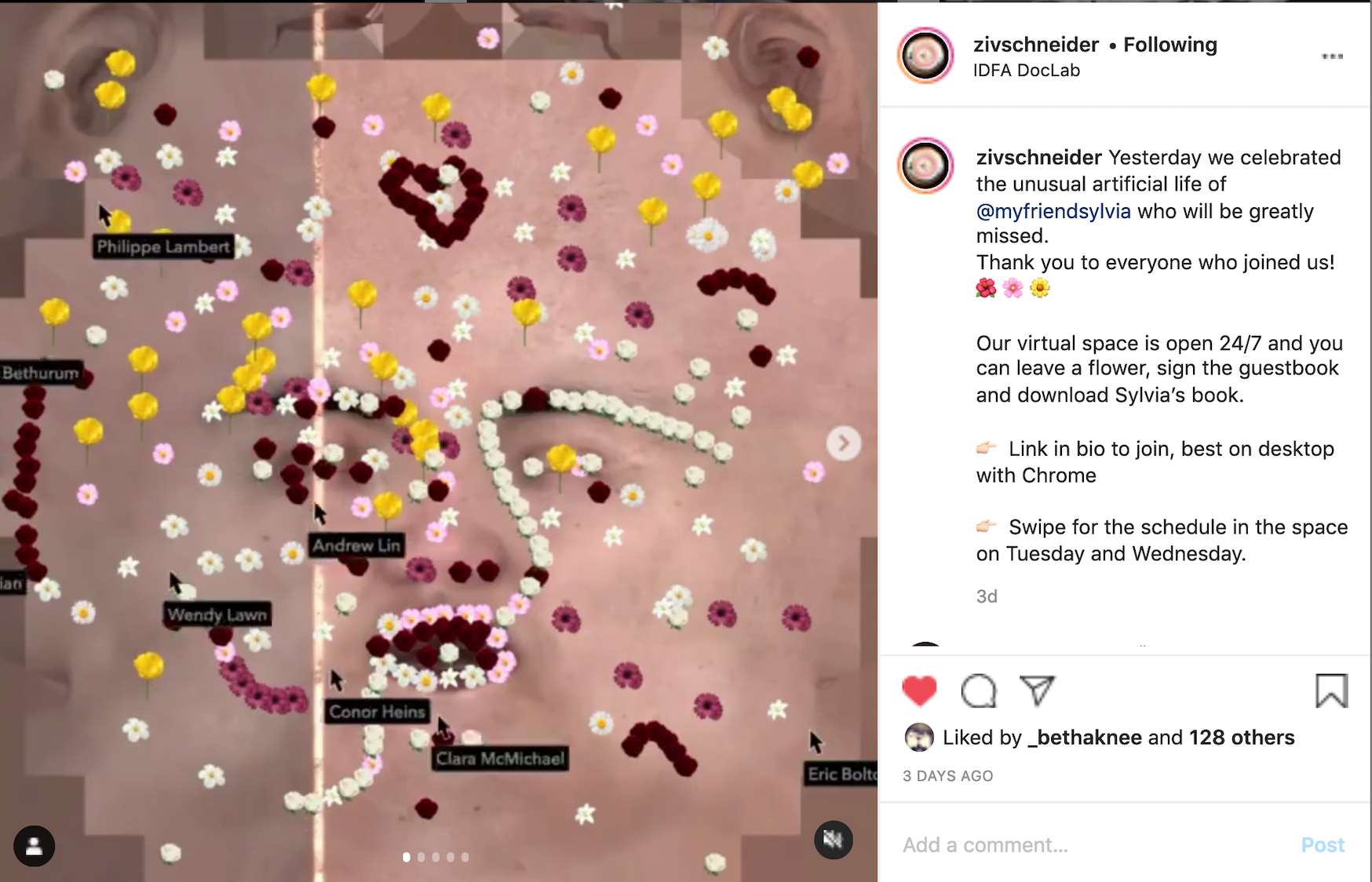Open the _bethaknee username link
The height and width of the screenshot is (882, 1372).
tap(1089, 738)
